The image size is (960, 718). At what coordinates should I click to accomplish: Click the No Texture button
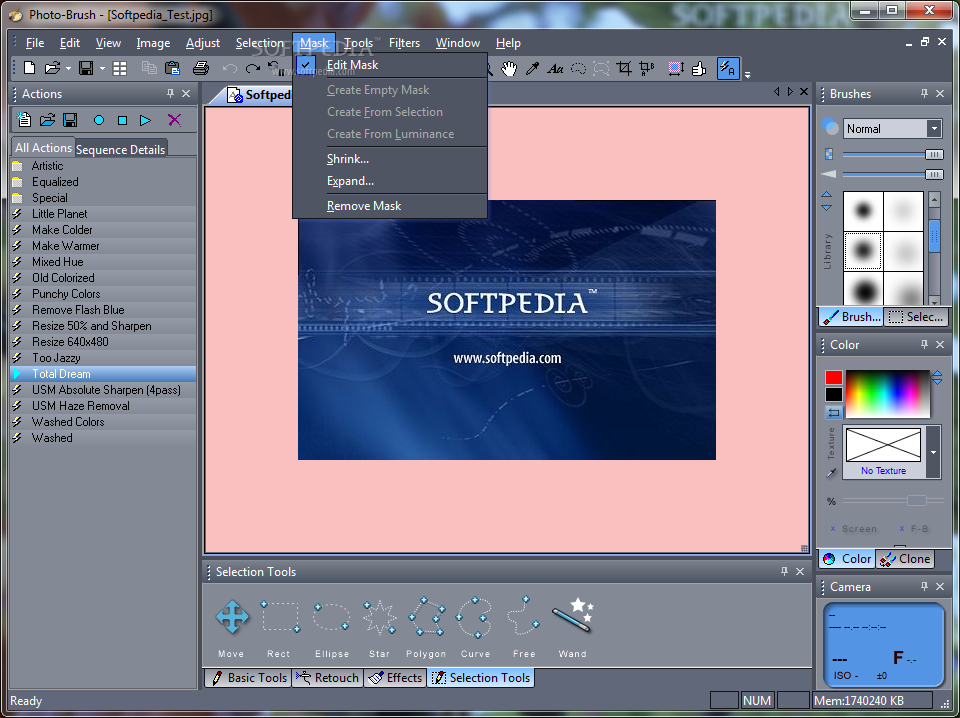(883, 452)
